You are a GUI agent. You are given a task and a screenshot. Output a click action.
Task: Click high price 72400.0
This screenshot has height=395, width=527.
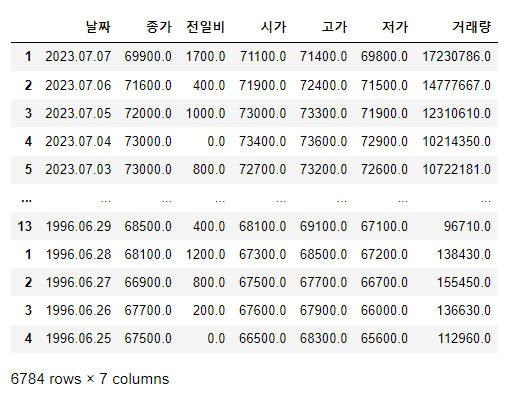(x=323, y=85)
